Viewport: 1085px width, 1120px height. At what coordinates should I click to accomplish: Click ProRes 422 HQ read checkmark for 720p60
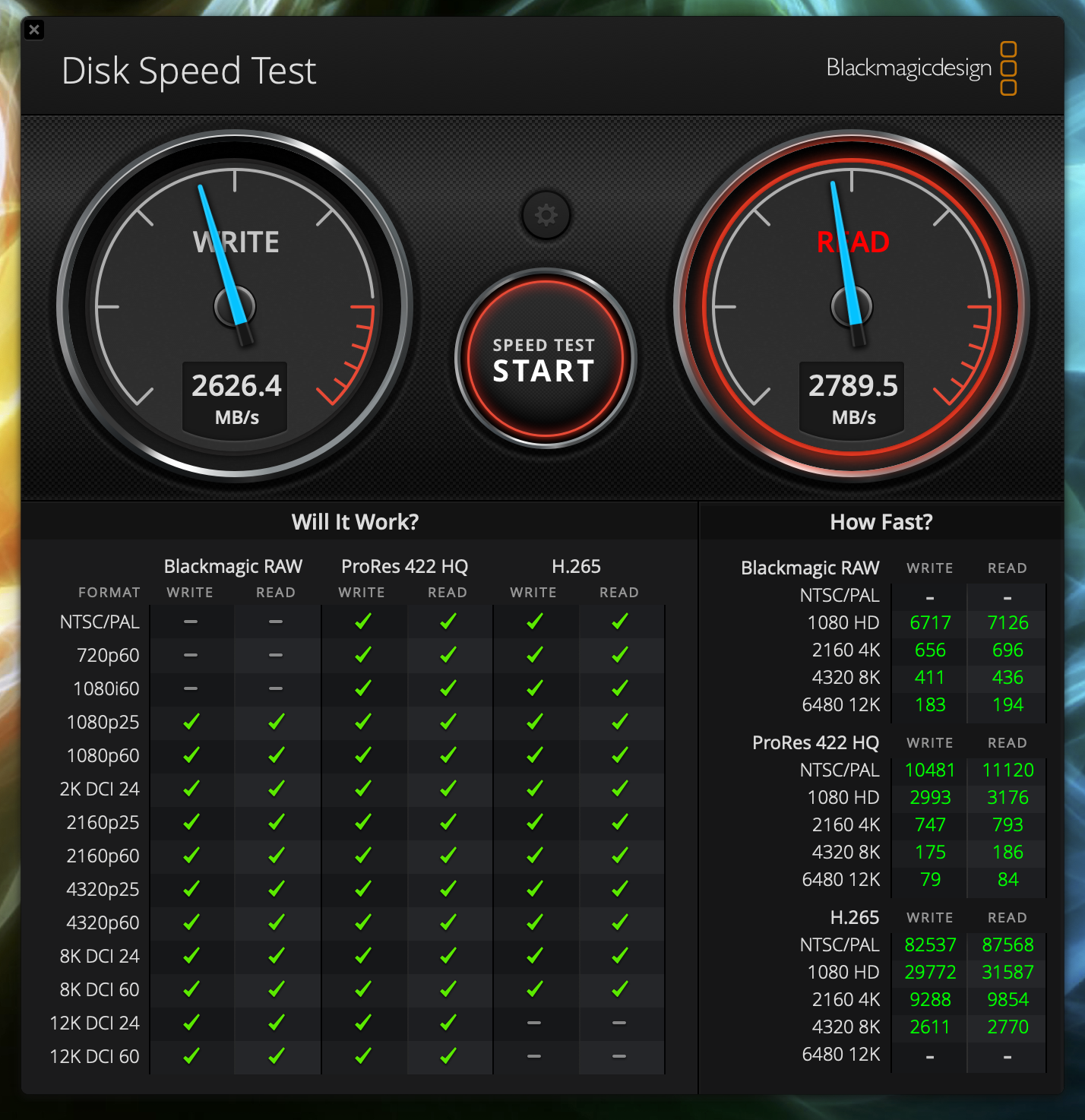[x=448, y=655]
